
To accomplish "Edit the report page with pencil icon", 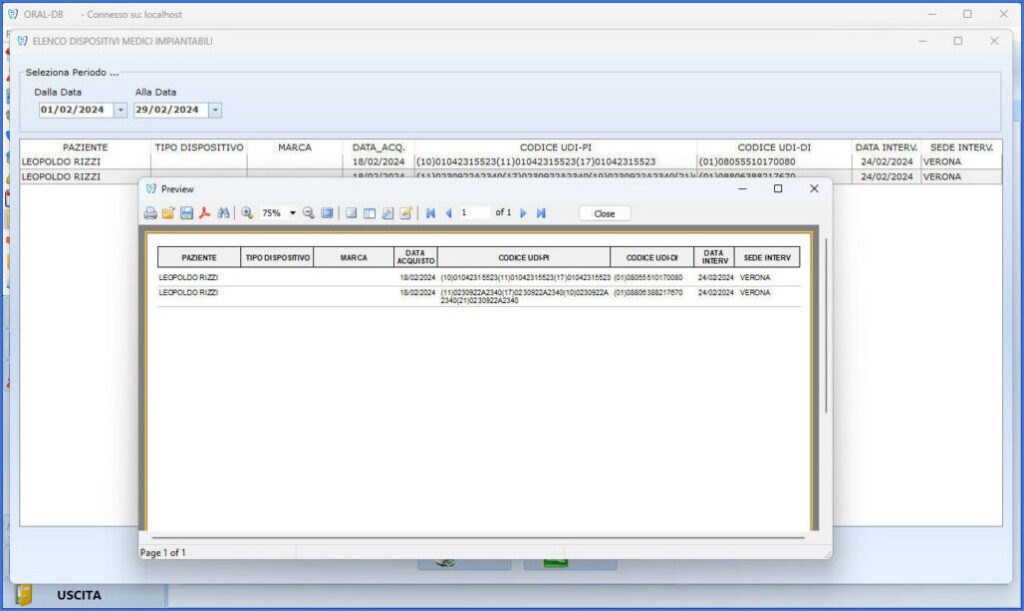I will pyautogui.click(x=406, y=213).
